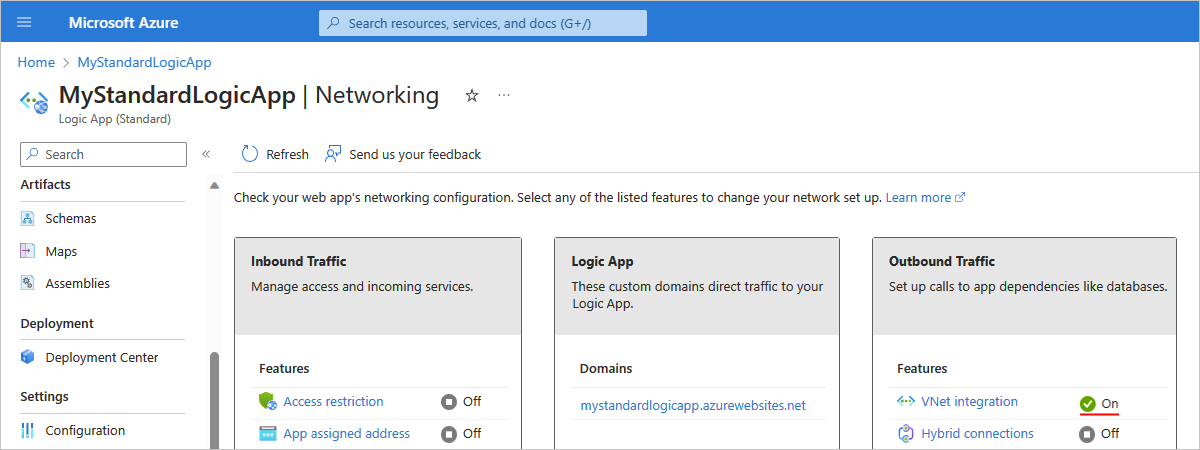This screenshot has height=450, width=1200.
Task: Open Deployment Center via its cube icon
Action: pyautogui.click(x=28, y=357)
